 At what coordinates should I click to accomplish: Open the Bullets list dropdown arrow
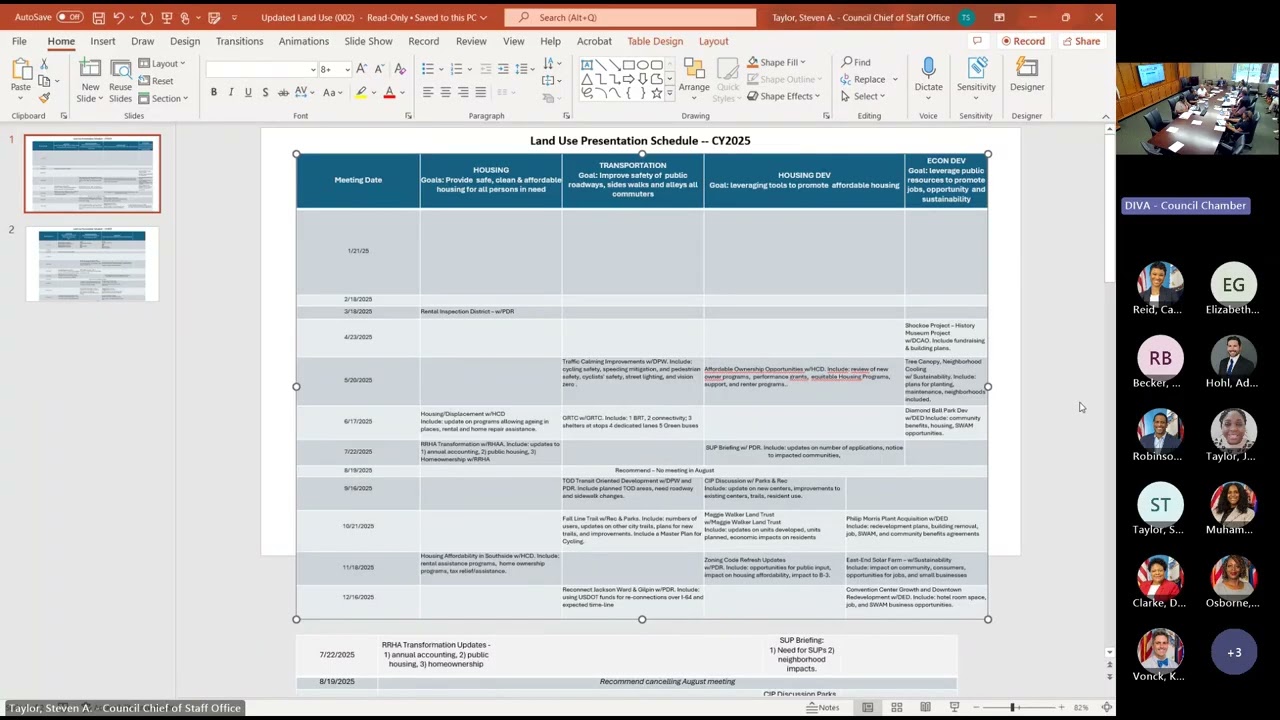tap(441, 69)
